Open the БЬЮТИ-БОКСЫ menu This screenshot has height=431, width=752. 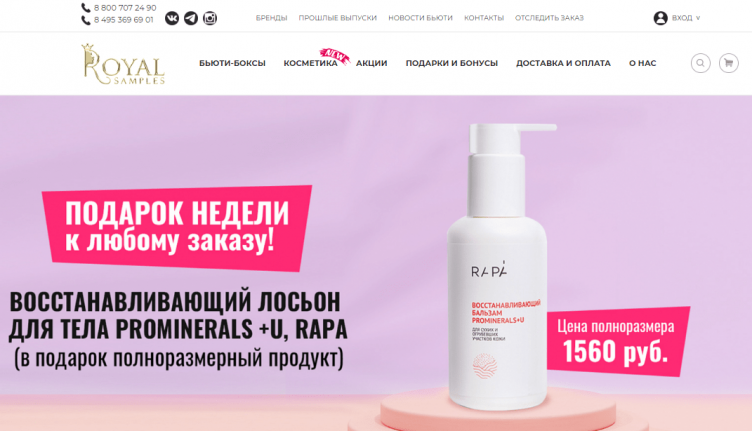tap(232, 63)
